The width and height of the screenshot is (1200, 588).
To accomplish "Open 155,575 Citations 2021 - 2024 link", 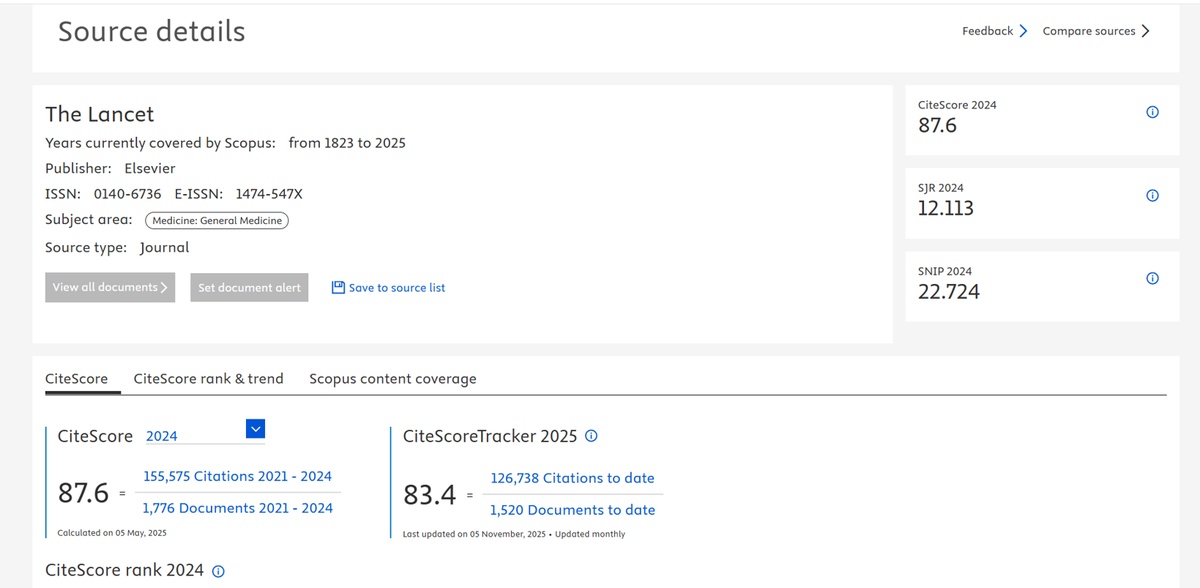I will point(237,476).
